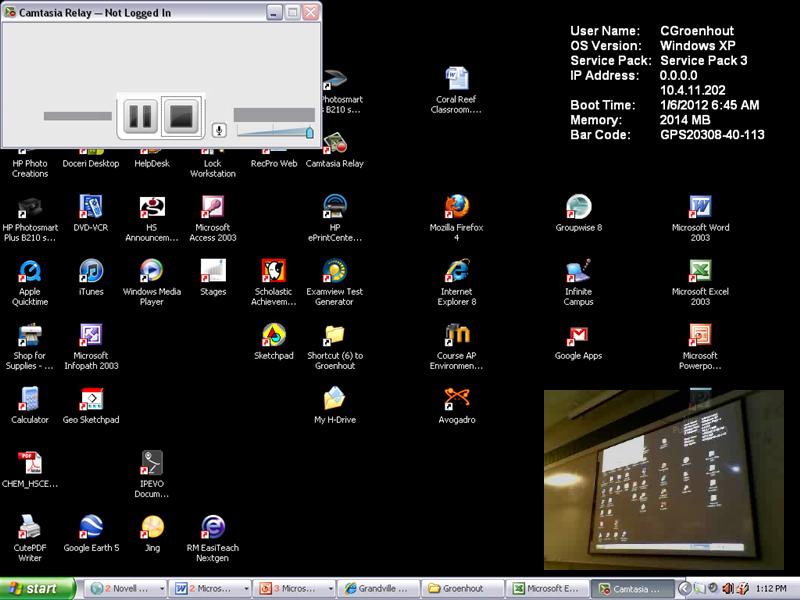Open the Google Apps icon
Image resolution: width=800 pixels, height=600 pixels.
[579, 342]
